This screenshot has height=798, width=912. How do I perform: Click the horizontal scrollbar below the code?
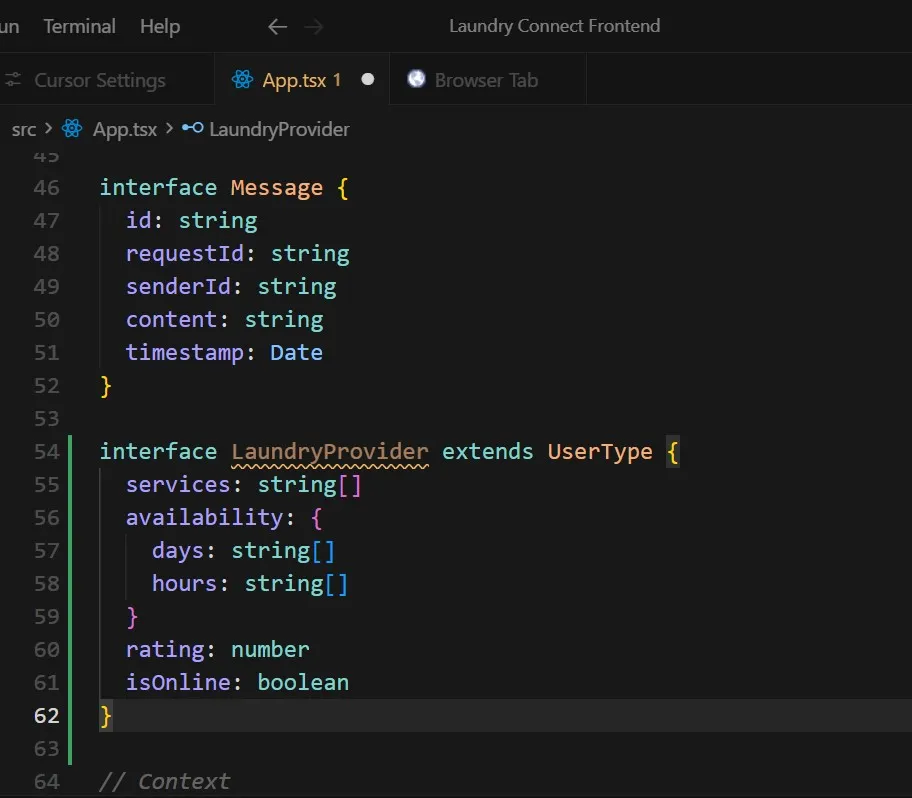tap(456, 793)
